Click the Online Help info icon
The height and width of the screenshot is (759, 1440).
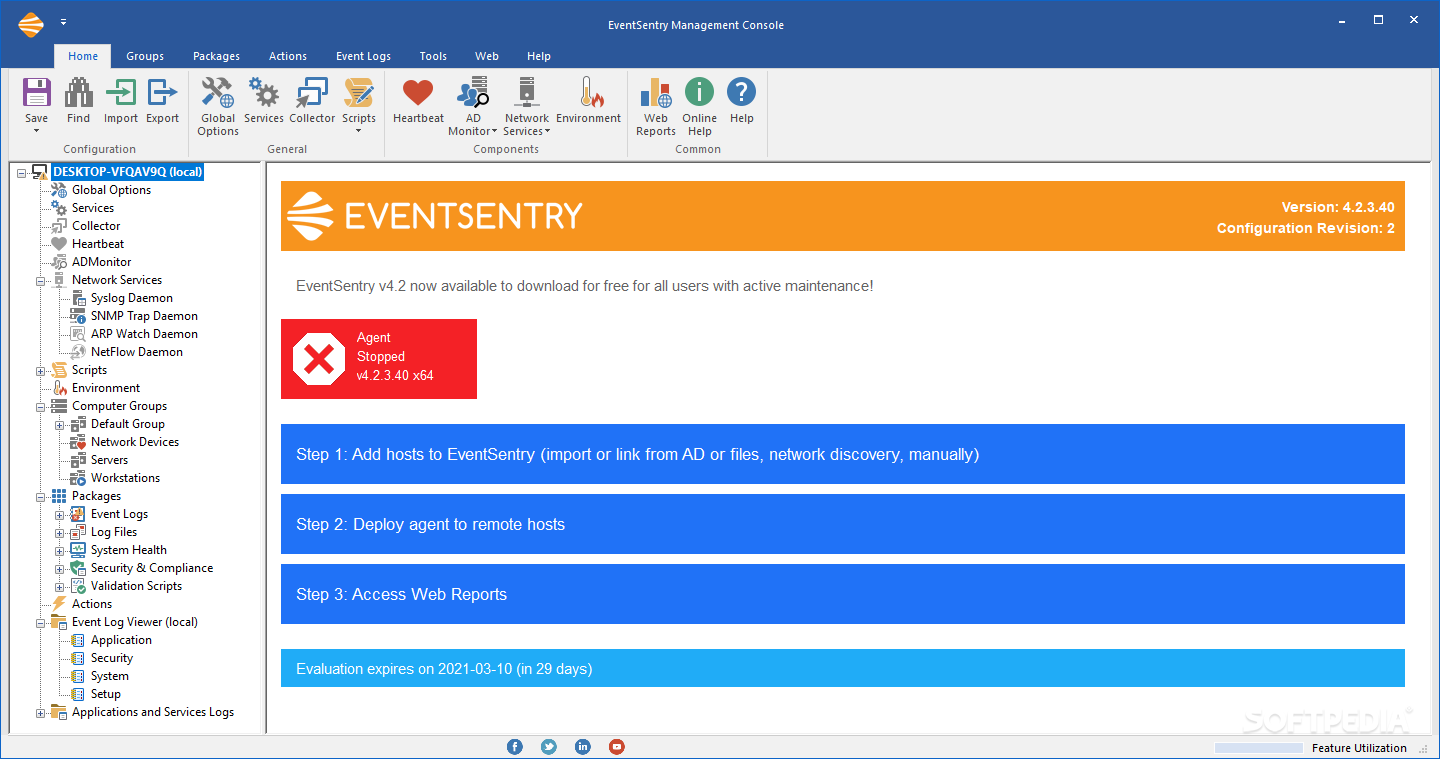(700, 93)
